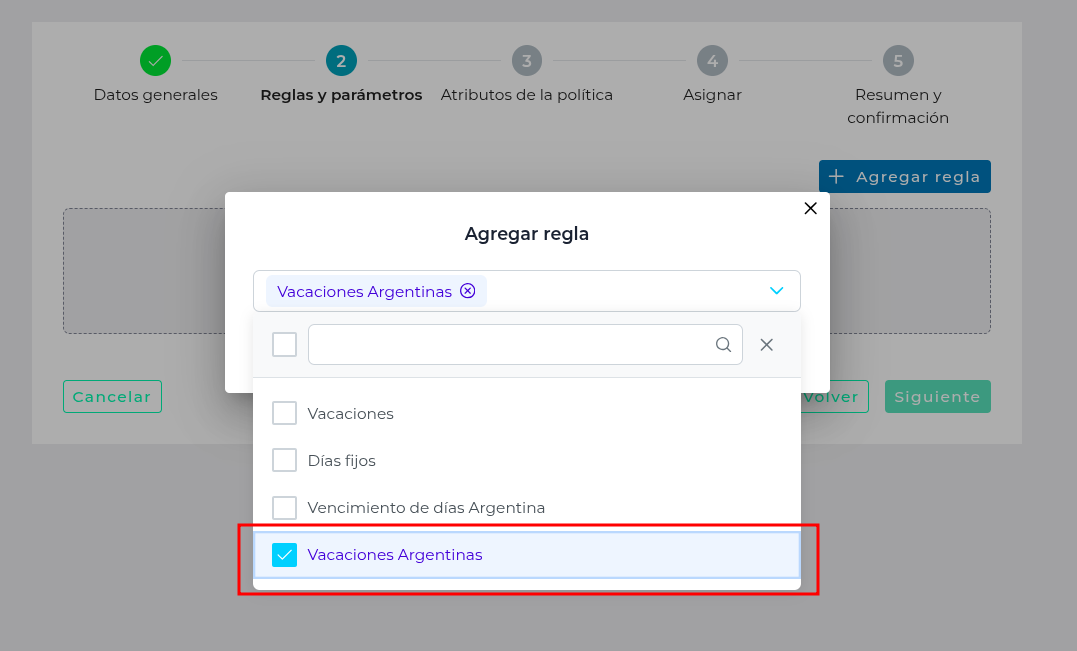Enable the Días fijos checkbox
The width and height of the screenshot is (1077, 651).
pyautogui.click(x=285, y=460)
